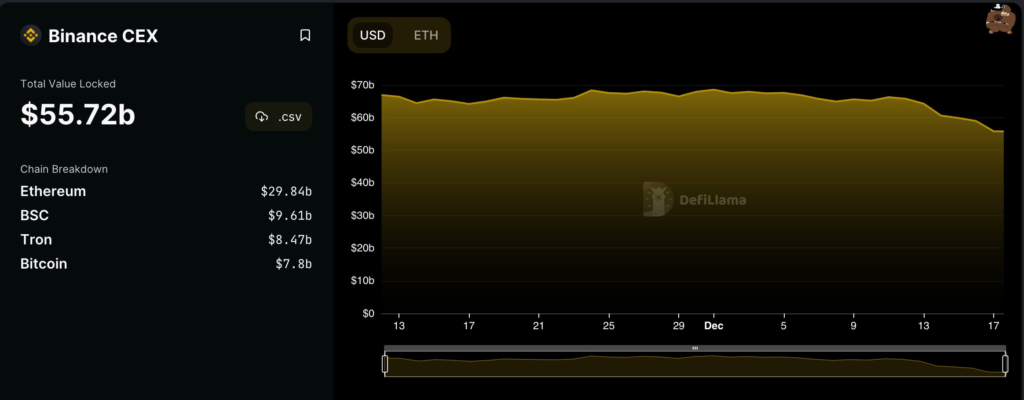Screen dimensions: 1024x400
Task: Click the download cloud icon beside .csv
Action: (262, 116)
